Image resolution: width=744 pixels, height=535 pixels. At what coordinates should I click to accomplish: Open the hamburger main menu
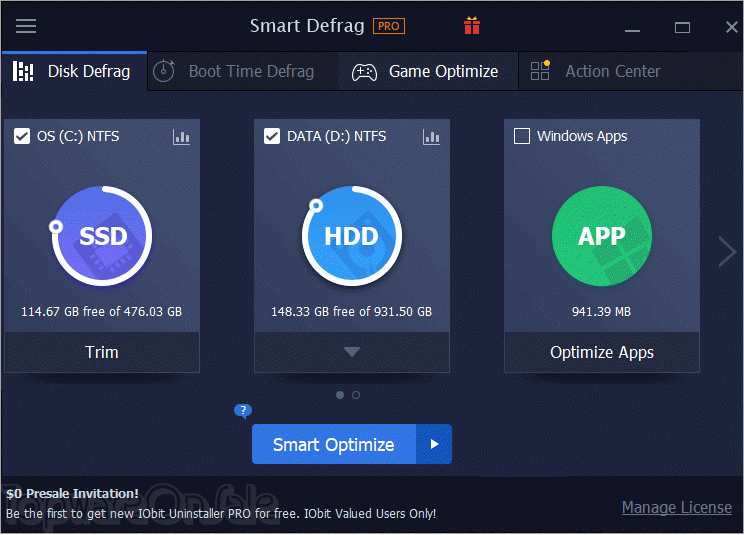point(26,26)
